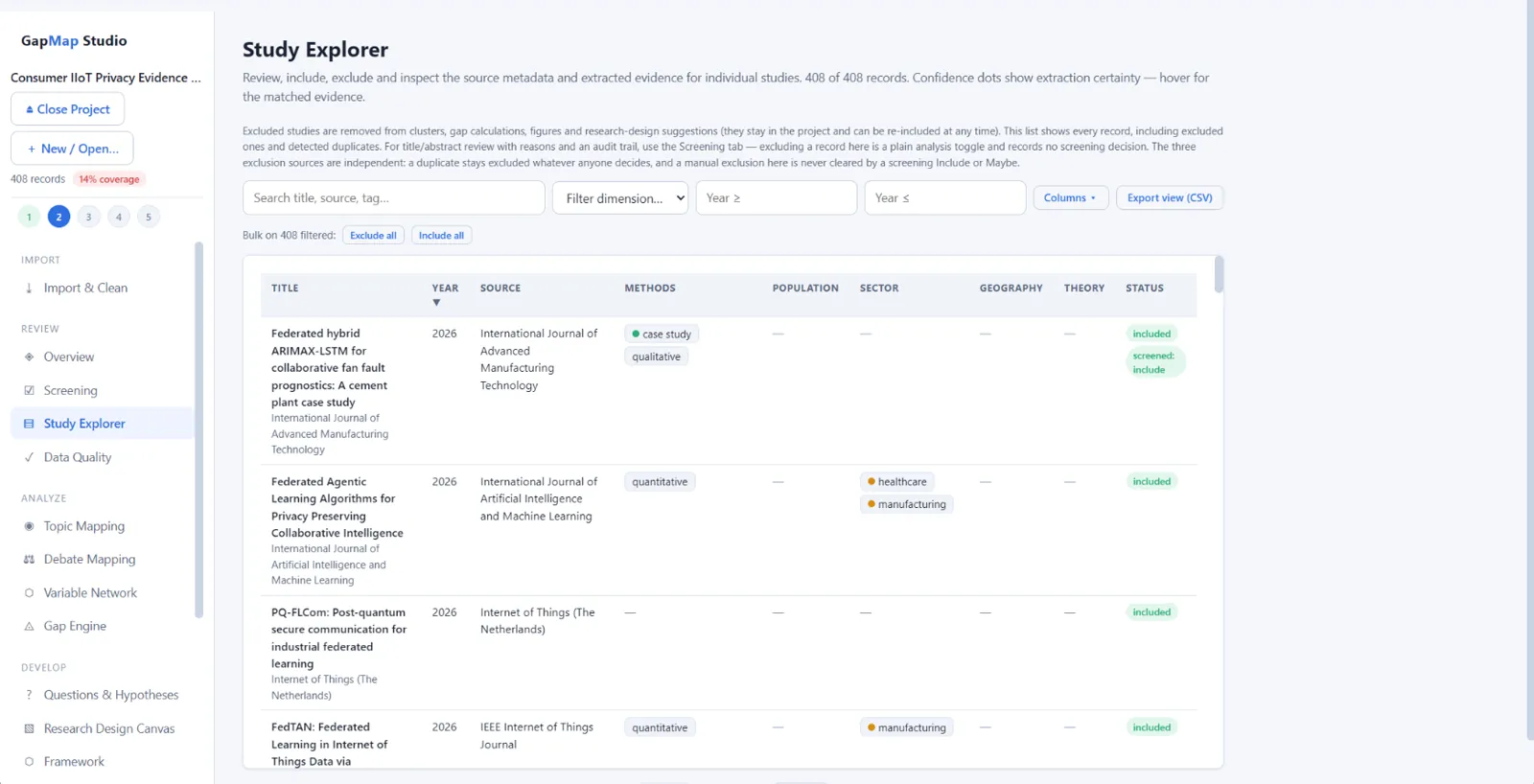
Task: Go to workflow step 3
Action: 88,217
